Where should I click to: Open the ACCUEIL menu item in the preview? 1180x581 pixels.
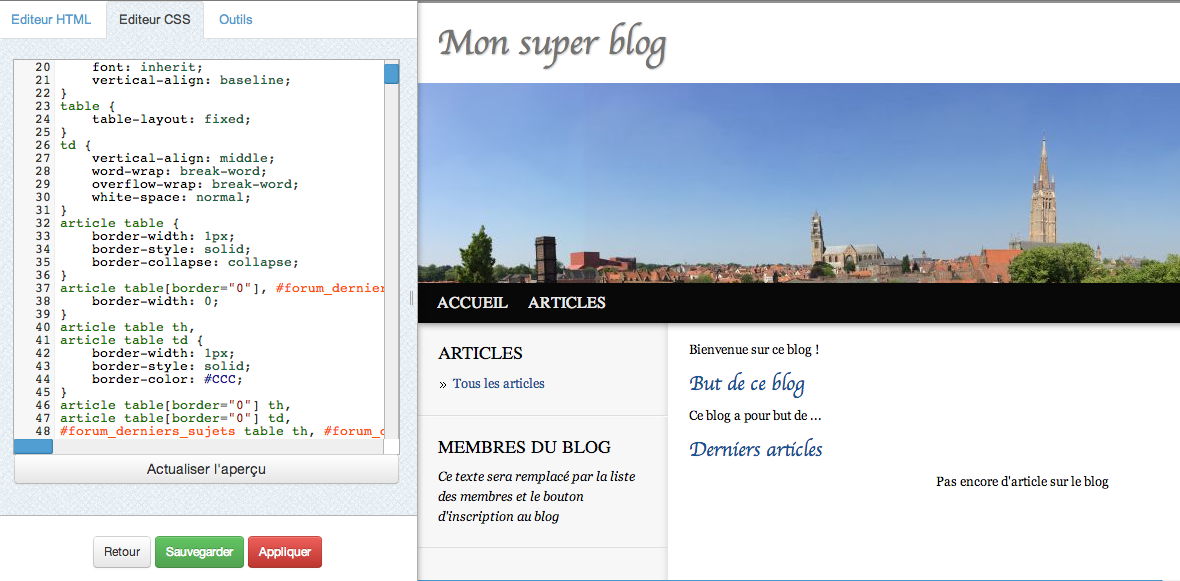point(472,303)
